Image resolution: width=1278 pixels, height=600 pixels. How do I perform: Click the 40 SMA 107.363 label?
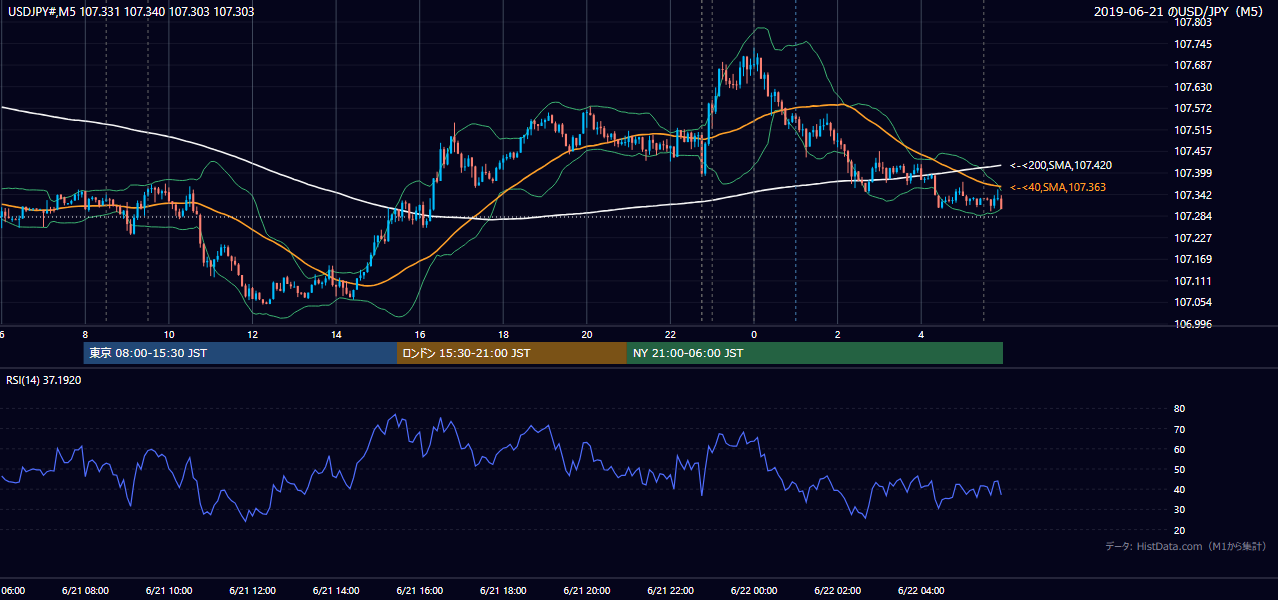pyautogui.click(x=1058, y=187)
